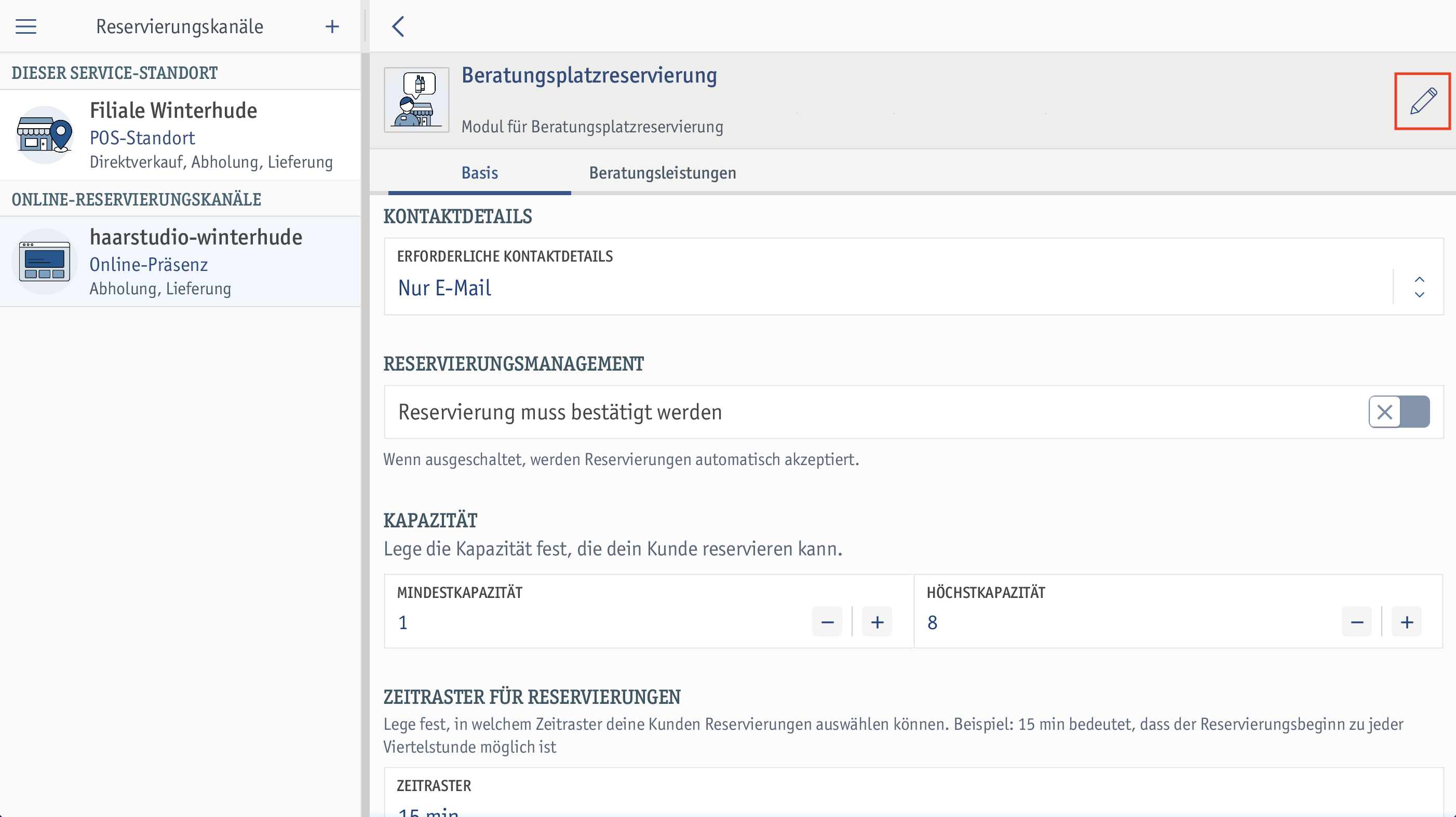
Task: Select Filiale Winterhude in the list
Action: point(180,135)
